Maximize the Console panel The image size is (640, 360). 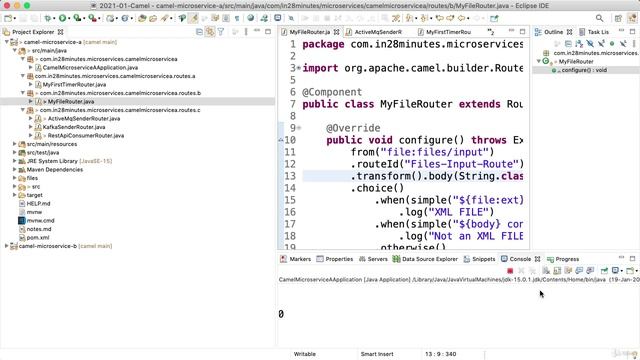[632, 258]
